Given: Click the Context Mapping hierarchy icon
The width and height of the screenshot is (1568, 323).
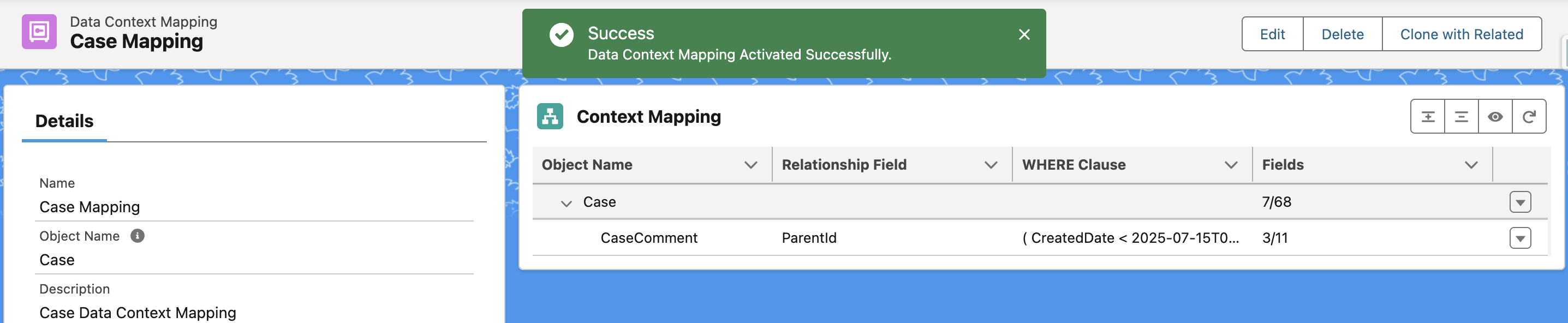Looking at the screenshot, I should [550, 116].
